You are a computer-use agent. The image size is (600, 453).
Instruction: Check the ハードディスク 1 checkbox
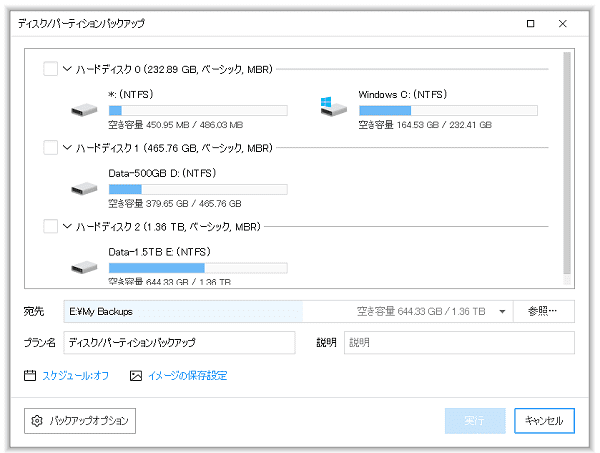(x=51, y=148)
